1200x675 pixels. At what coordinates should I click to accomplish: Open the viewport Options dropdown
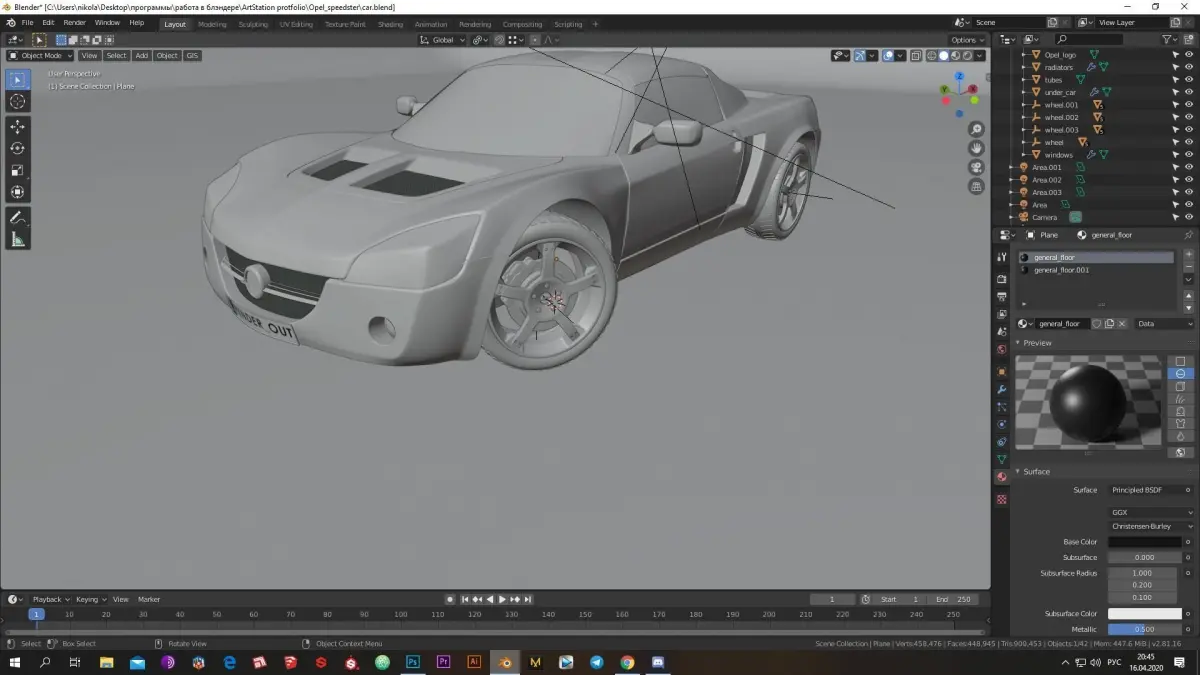pyautogui.click(x=967, y=40)
